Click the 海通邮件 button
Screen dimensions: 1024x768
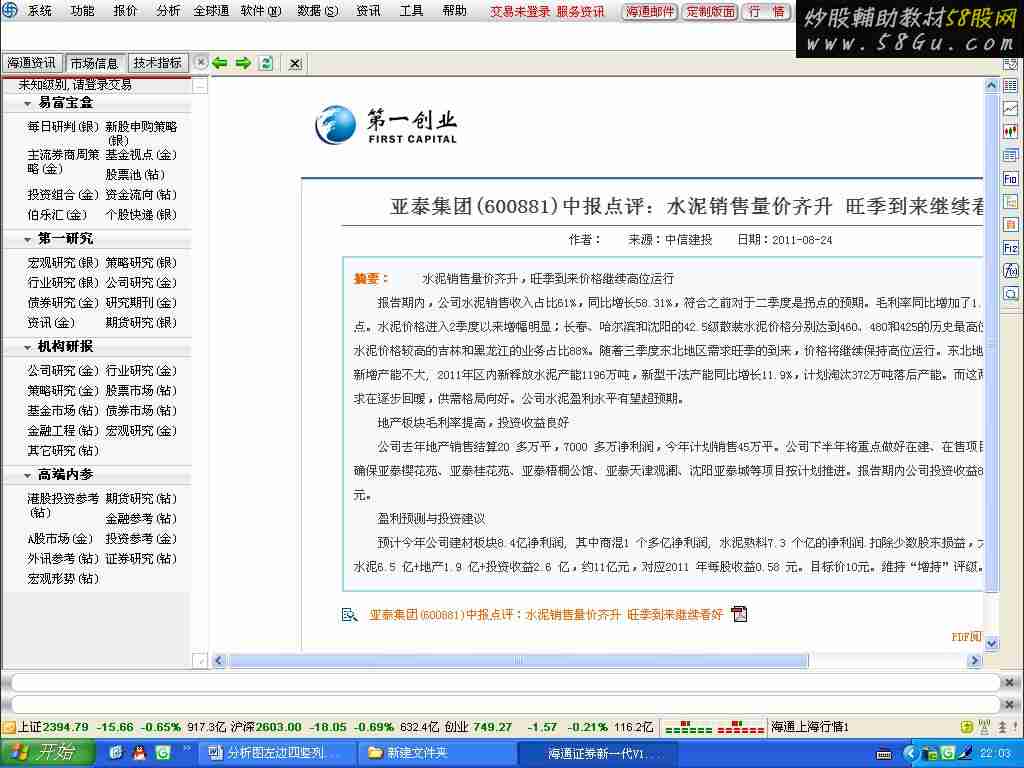coord(650,11)
